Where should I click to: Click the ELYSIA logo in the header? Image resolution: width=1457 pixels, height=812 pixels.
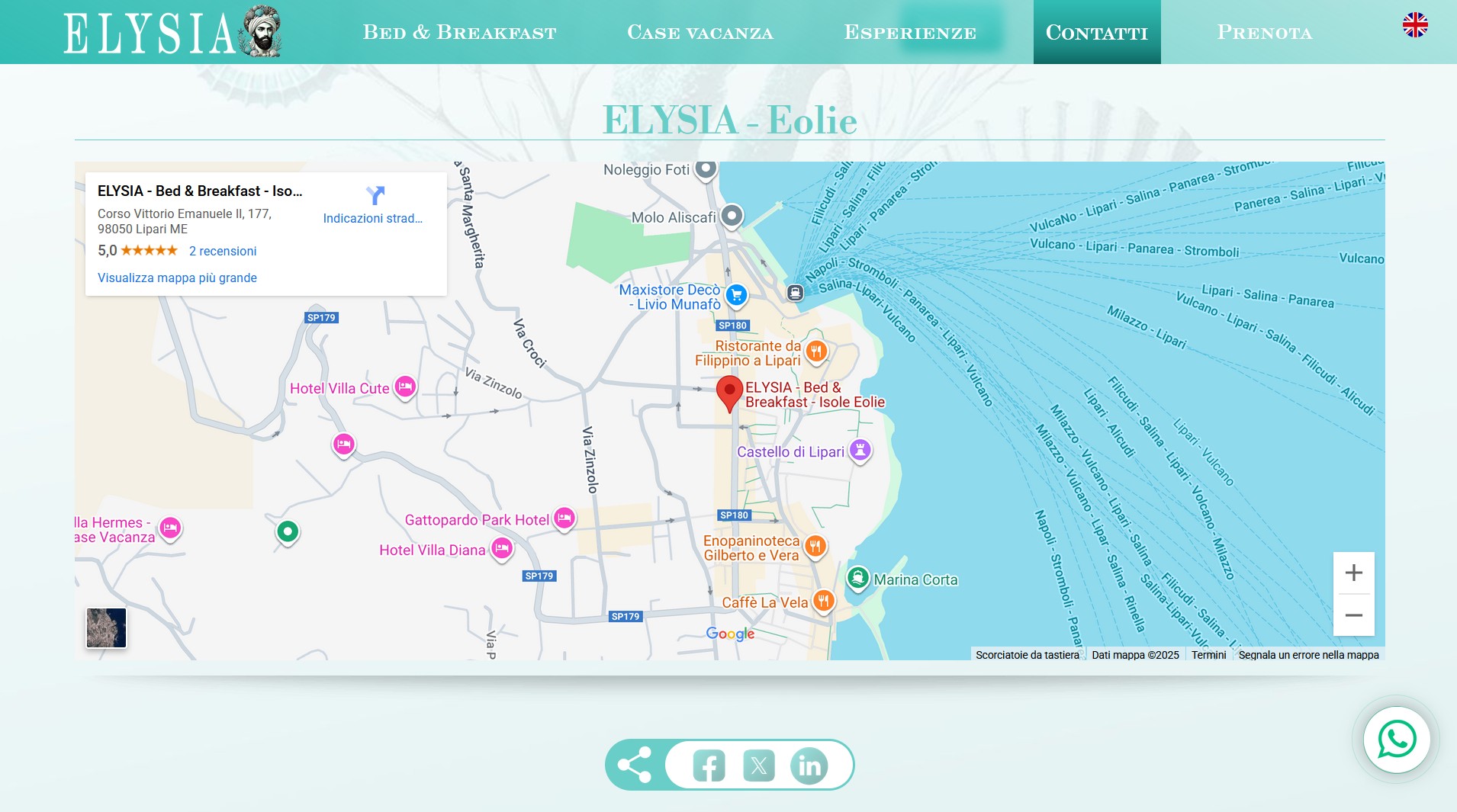tap(172, 32)
